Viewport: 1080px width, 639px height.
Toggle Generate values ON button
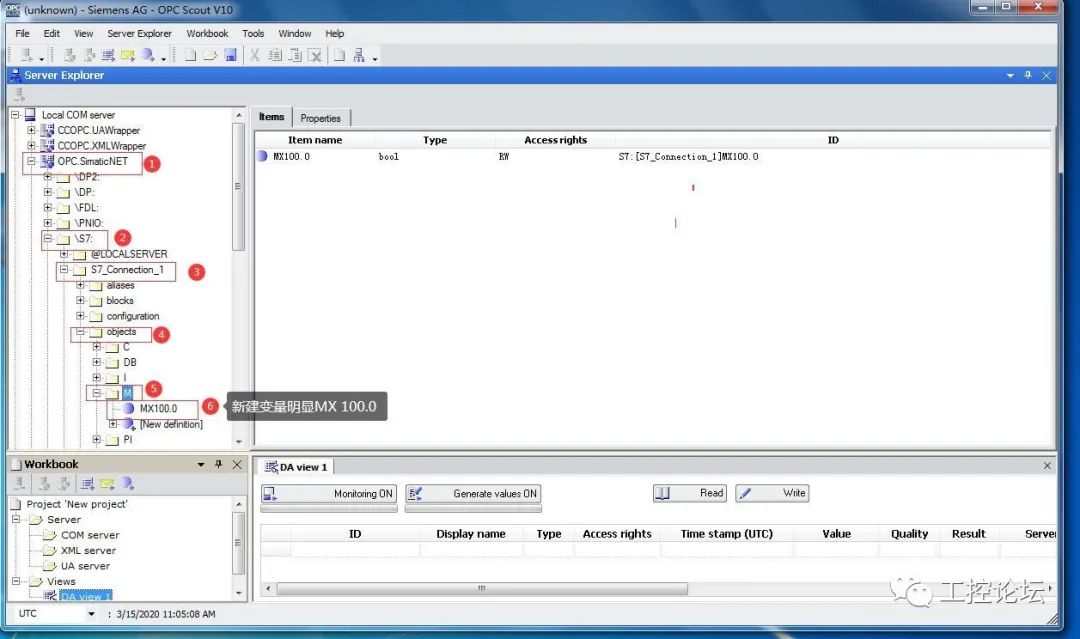pos(473,493)
